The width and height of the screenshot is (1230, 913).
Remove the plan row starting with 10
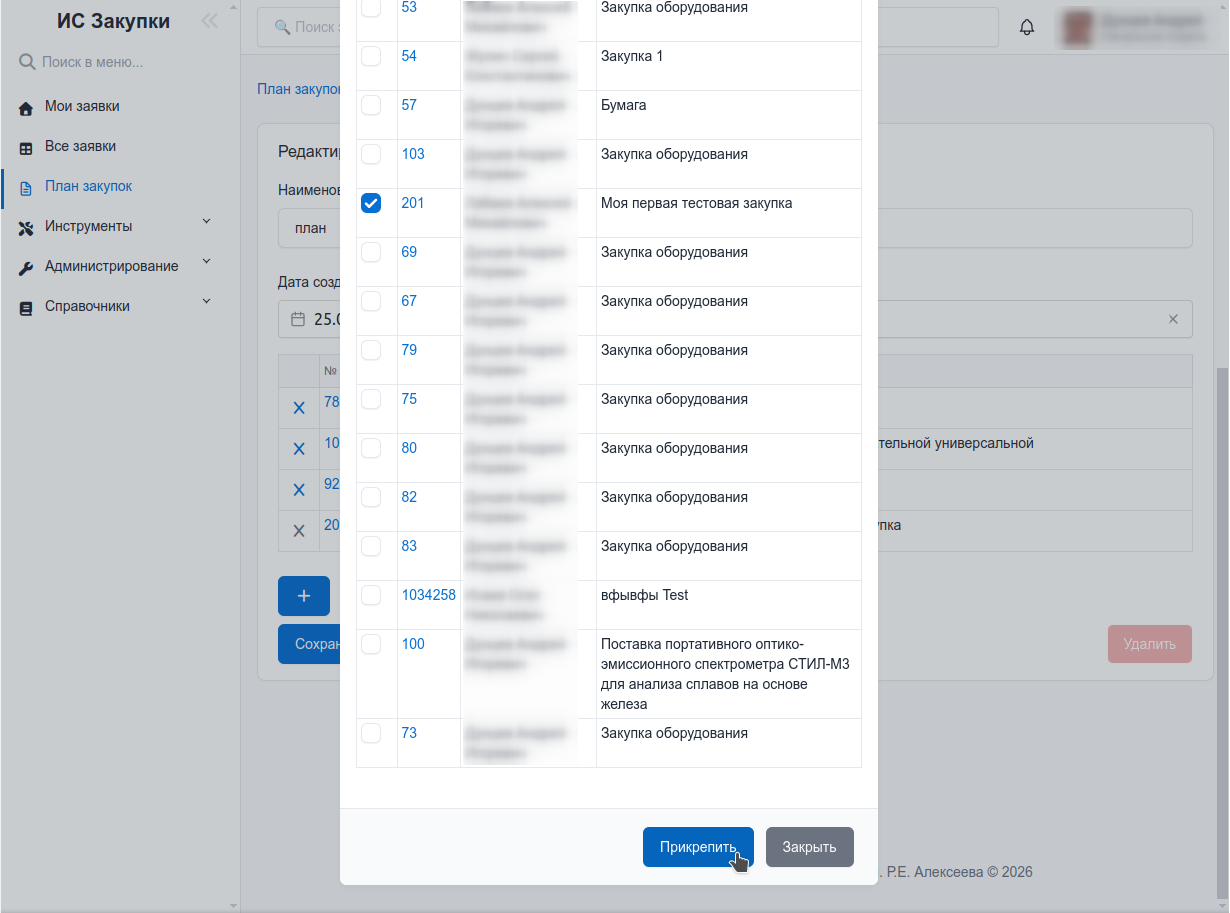[298, 449]
